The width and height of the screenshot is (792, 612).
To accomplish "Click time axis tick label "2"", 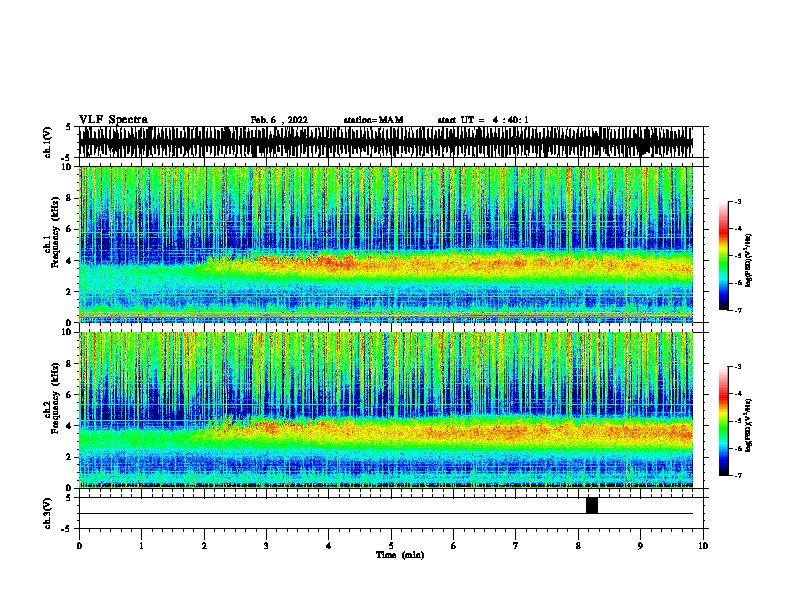I will (x=204, y=545).
